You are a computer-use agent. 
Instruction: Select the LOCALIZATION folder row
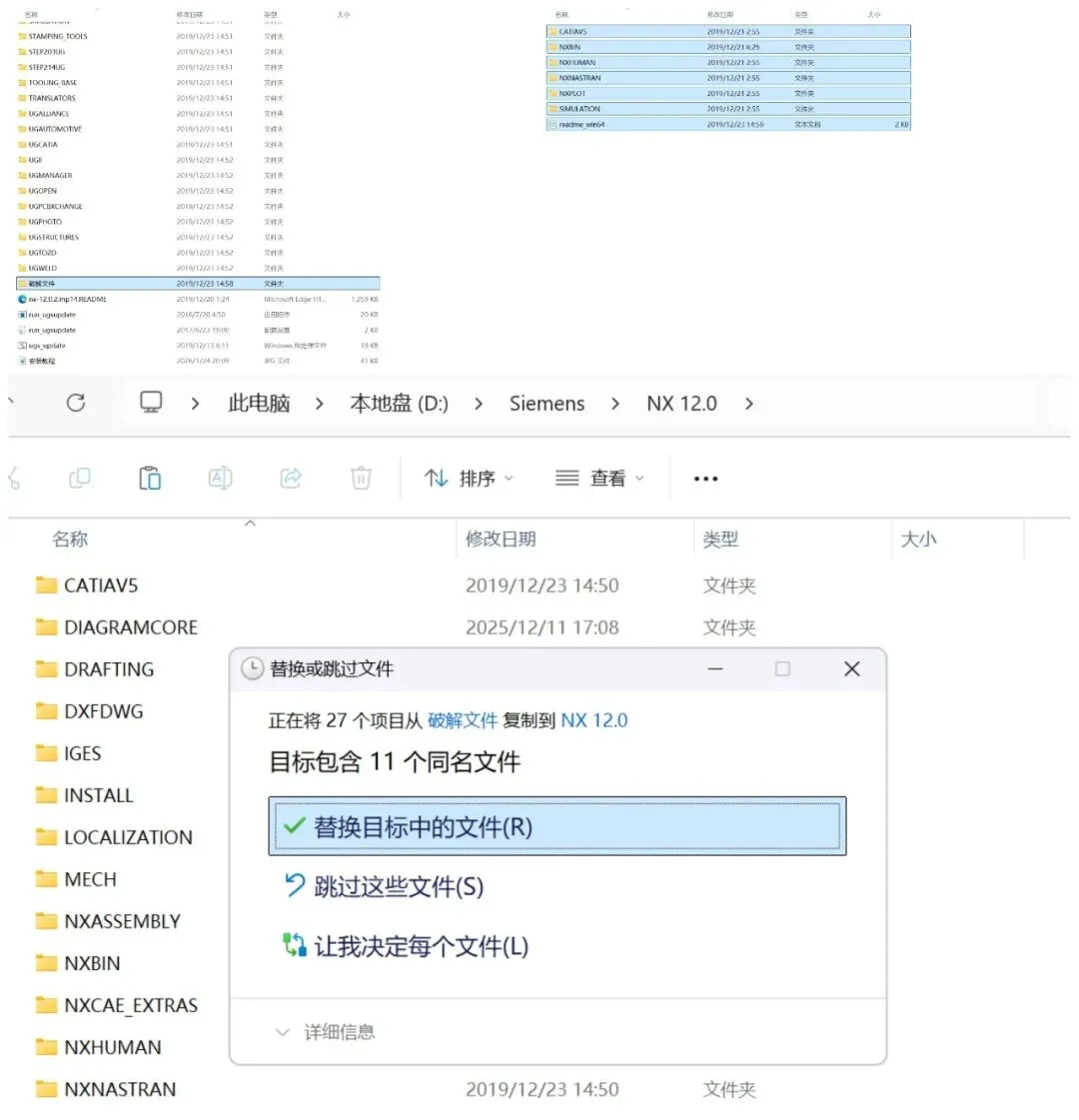(x=114, y=837)
